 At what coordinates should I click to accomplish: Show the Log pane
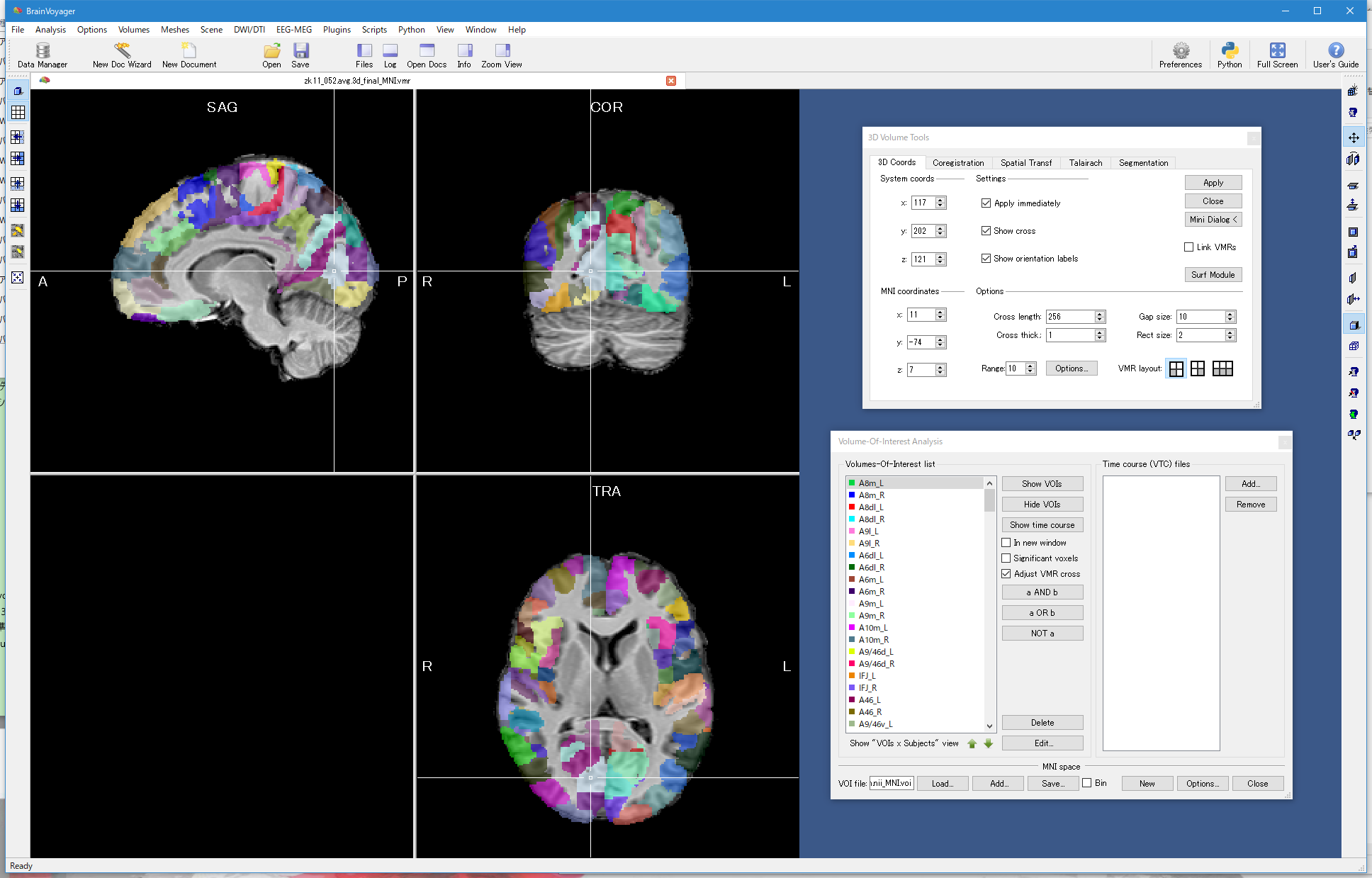coord(390,55)
